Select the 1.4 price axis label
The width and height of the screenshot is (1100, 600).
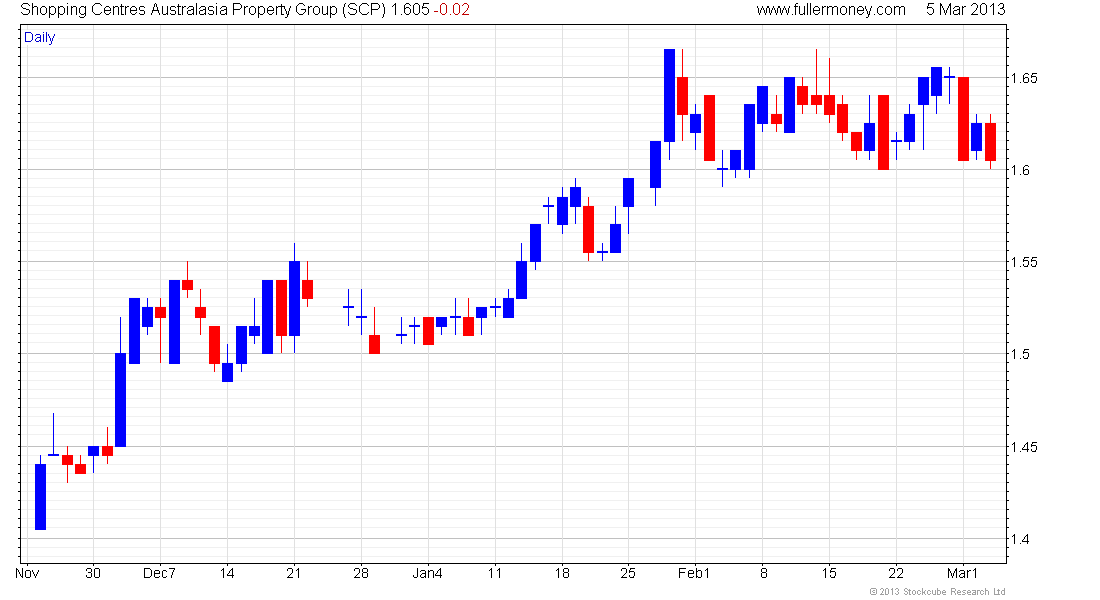tap(1020, 540)
